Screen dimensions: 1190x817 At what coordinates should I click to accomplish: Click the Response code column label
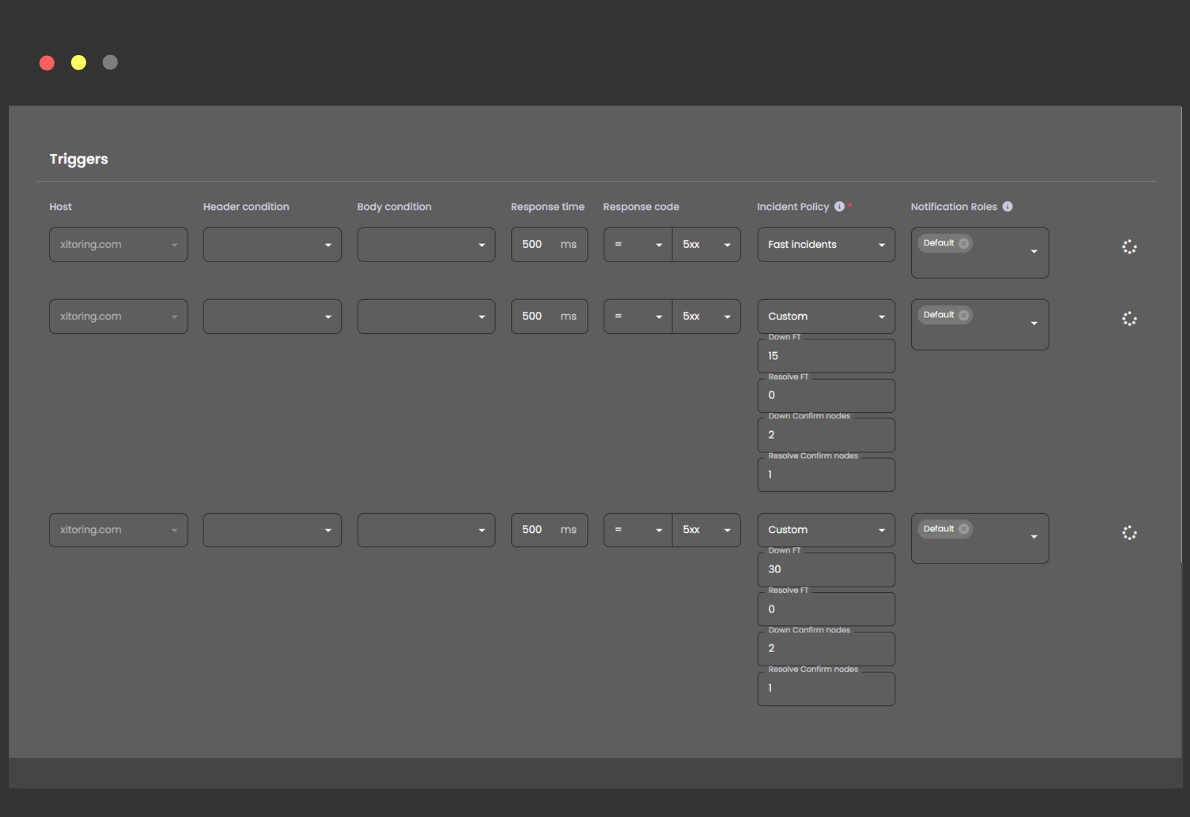641,206
